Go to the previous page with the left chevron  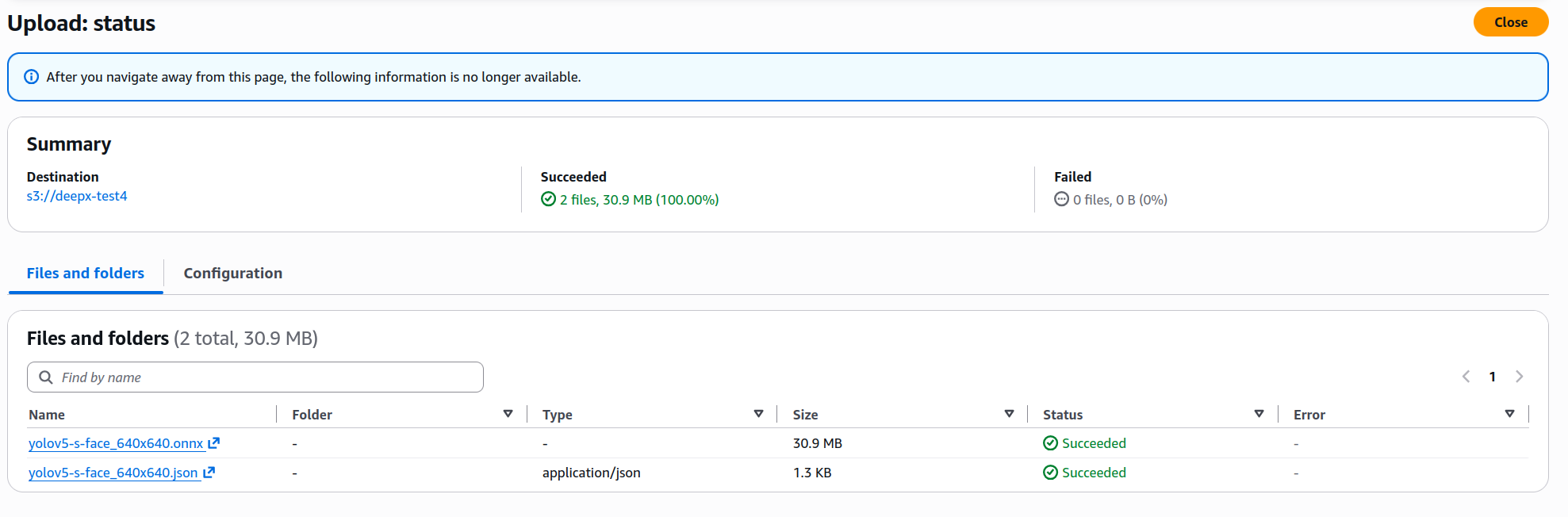click(x=1466, y=377)
